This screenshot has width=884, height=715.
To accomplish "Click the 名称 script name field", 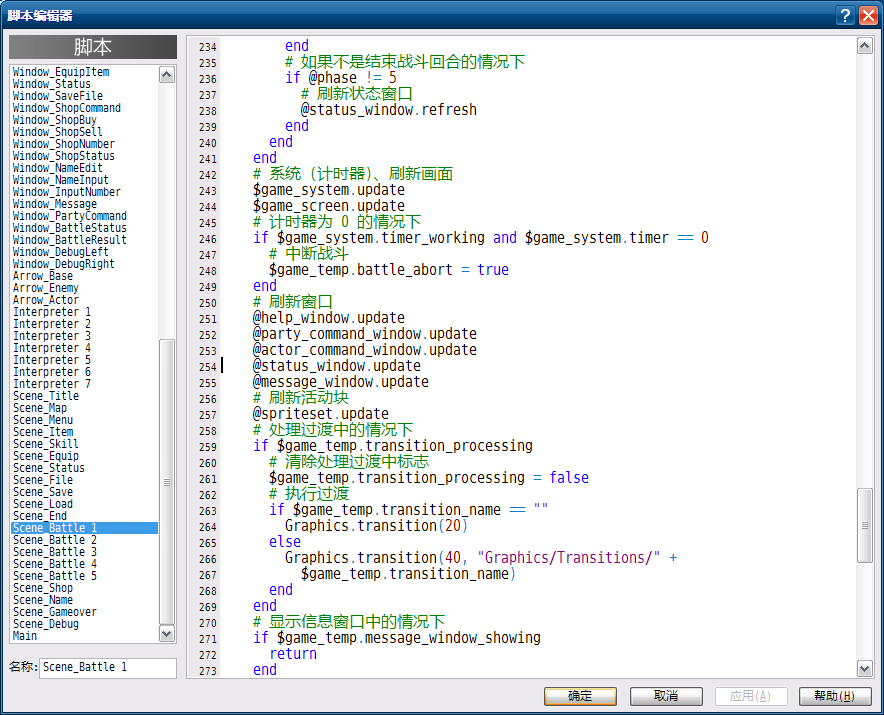I will click(x=108, y=668).
